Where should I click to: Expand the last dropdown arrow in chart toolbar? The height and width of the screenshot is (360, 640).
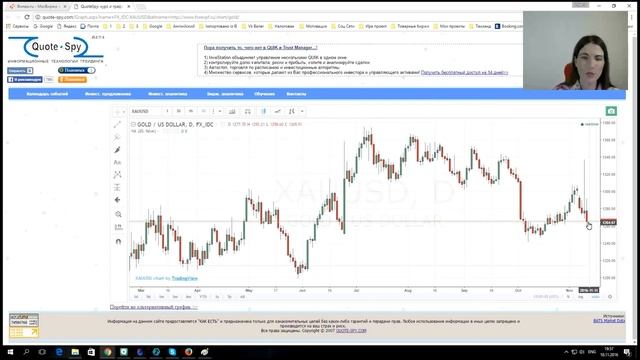[302, 111]
